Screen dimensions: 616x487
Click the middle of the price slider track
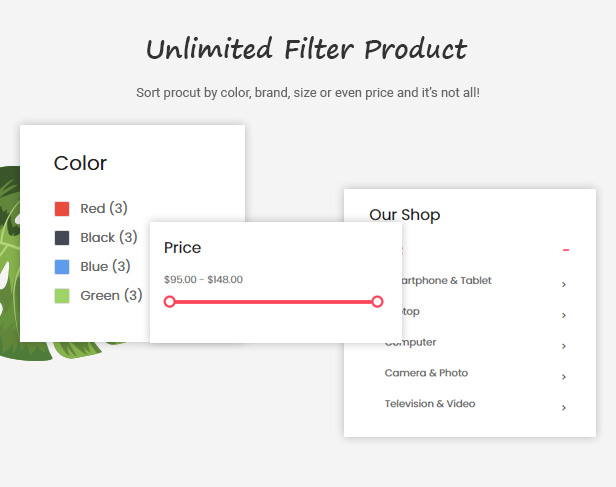pyautogui.click(x=273, y=302)
